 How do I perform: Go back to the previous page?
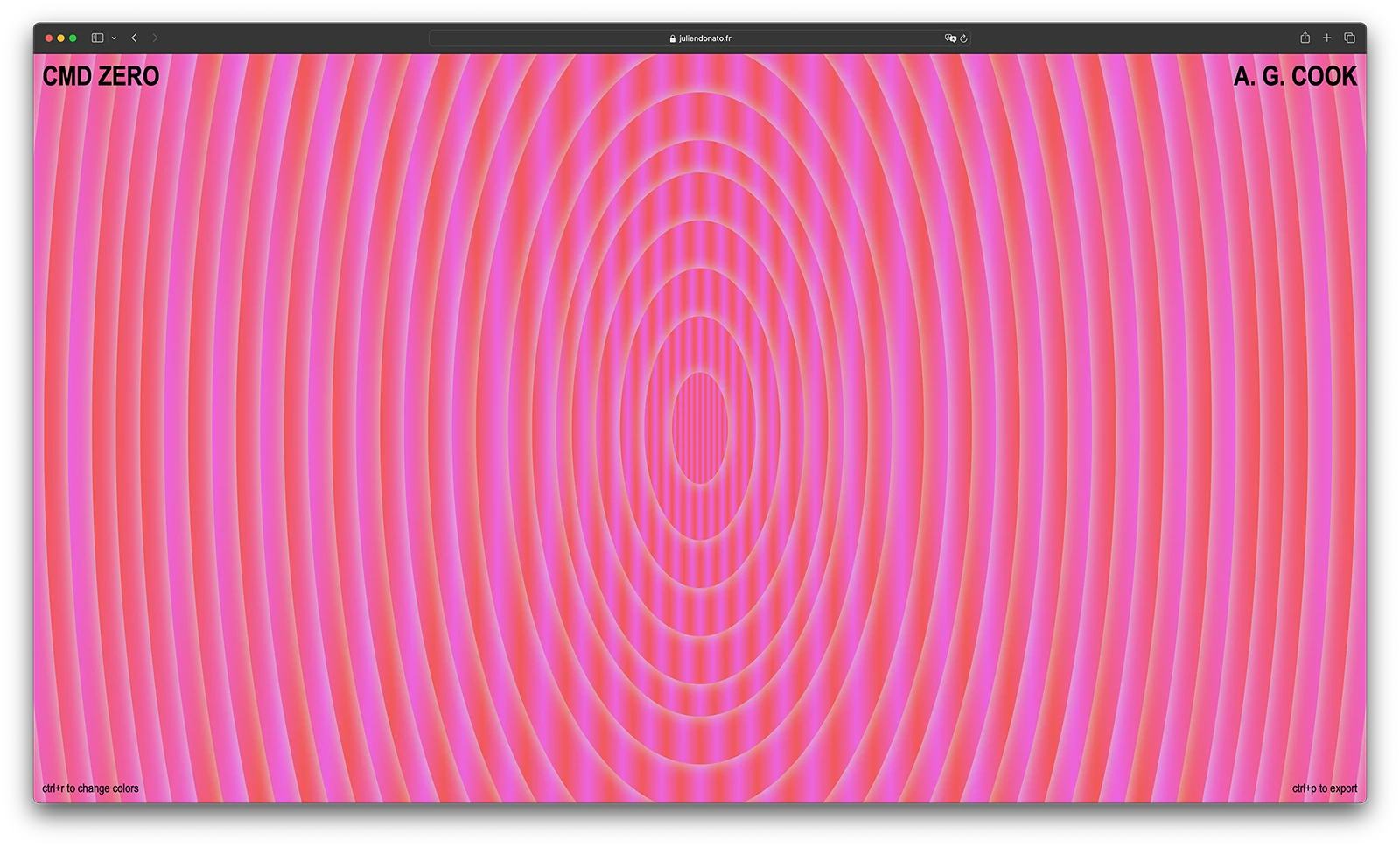tap(134, 38)
